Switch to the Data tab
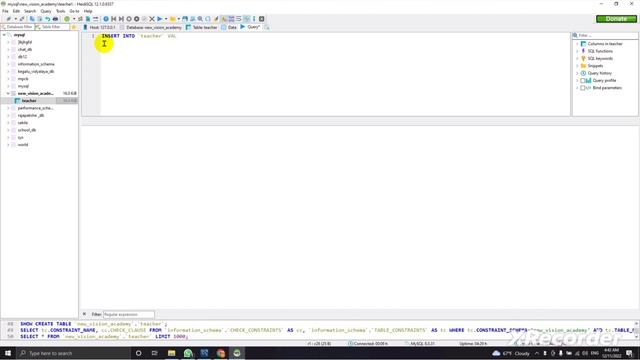 (x=229, y=27)
